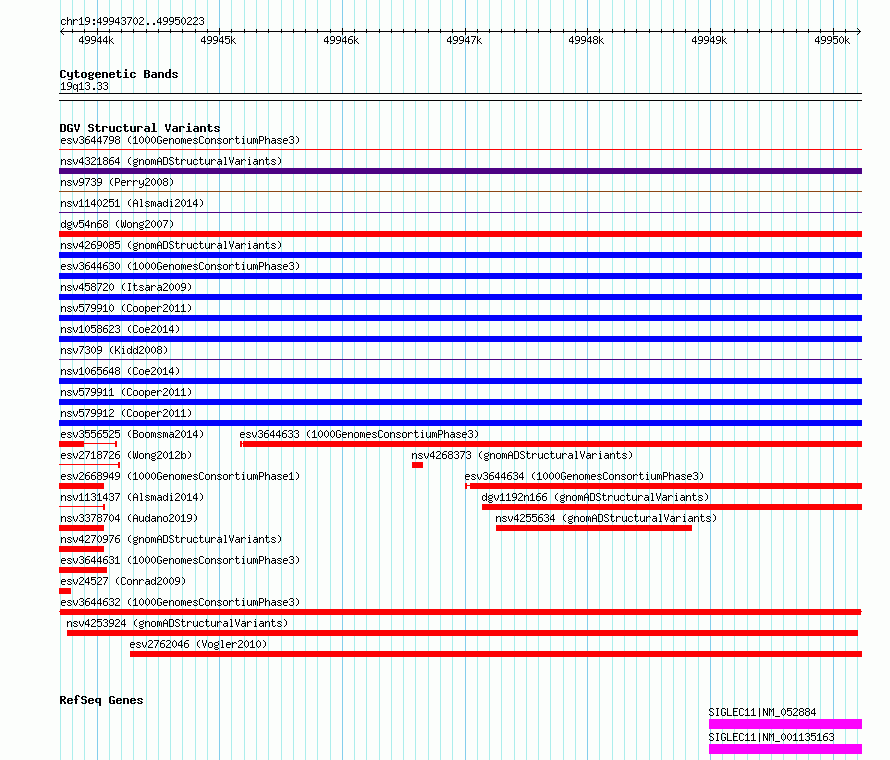This screenshot has width=890, height=760.
Task: Select esv3644634 variant label
Action: (x=584, y=476)
